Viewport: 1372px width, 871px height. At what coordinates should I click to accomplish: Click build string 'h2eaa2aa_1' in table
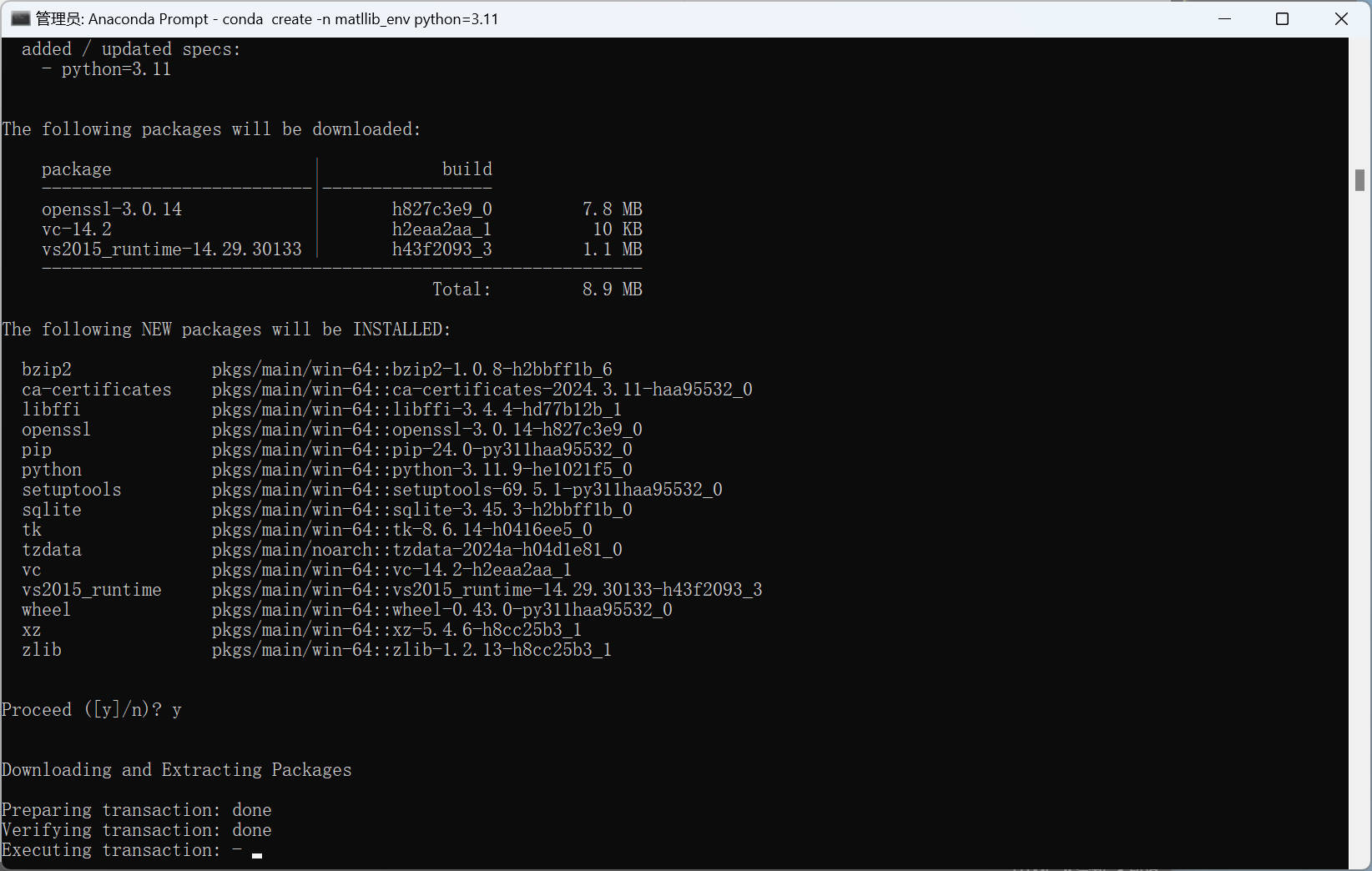442,229
